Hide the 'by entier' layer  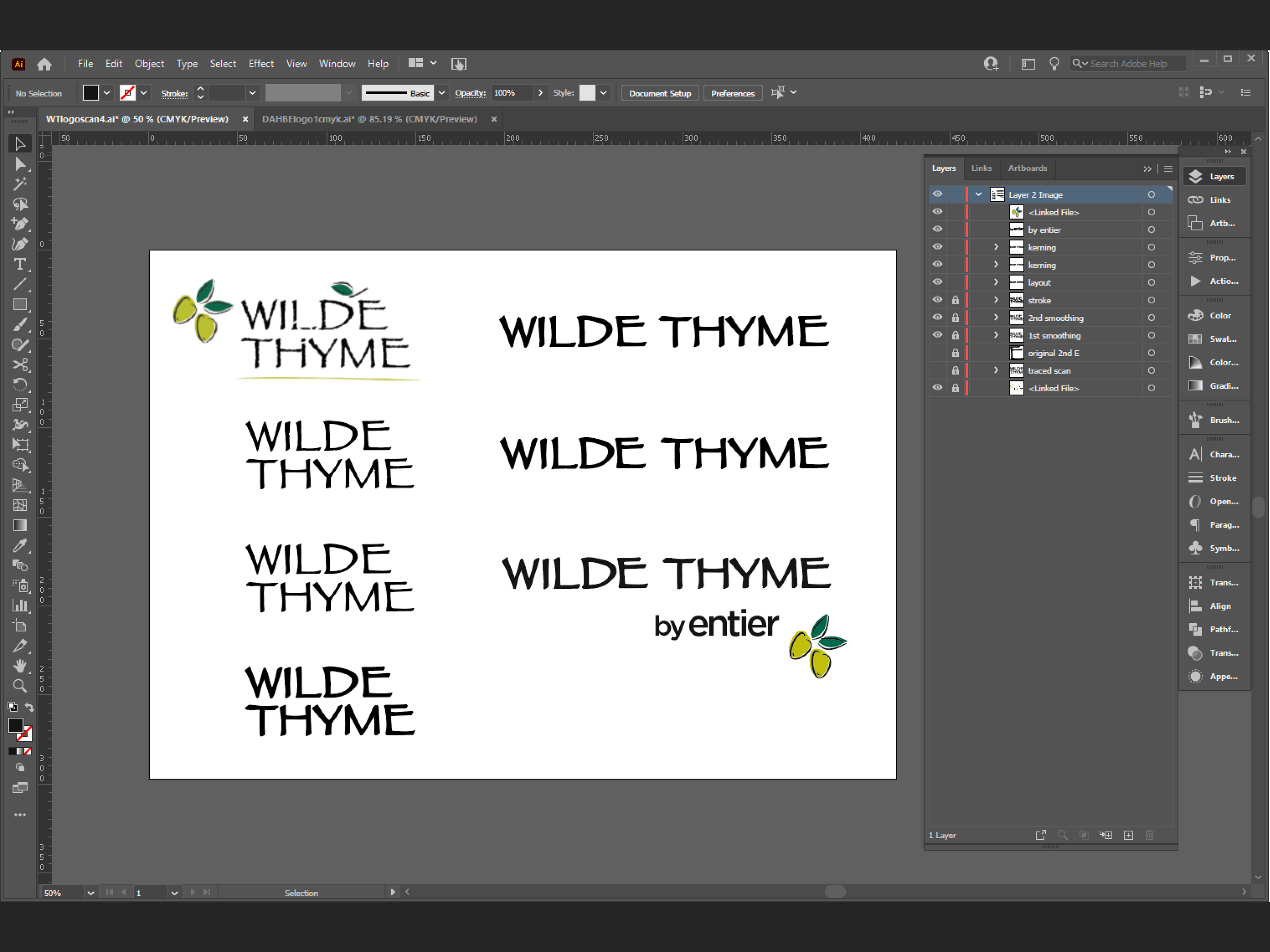click(938, 229)
